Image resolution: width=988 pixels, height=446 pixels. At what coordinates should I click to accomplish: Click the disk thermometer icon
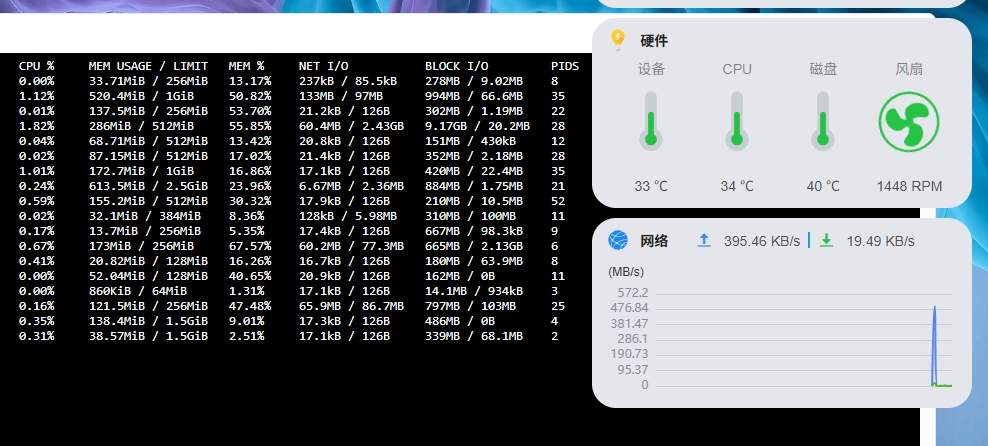[822, 121]
